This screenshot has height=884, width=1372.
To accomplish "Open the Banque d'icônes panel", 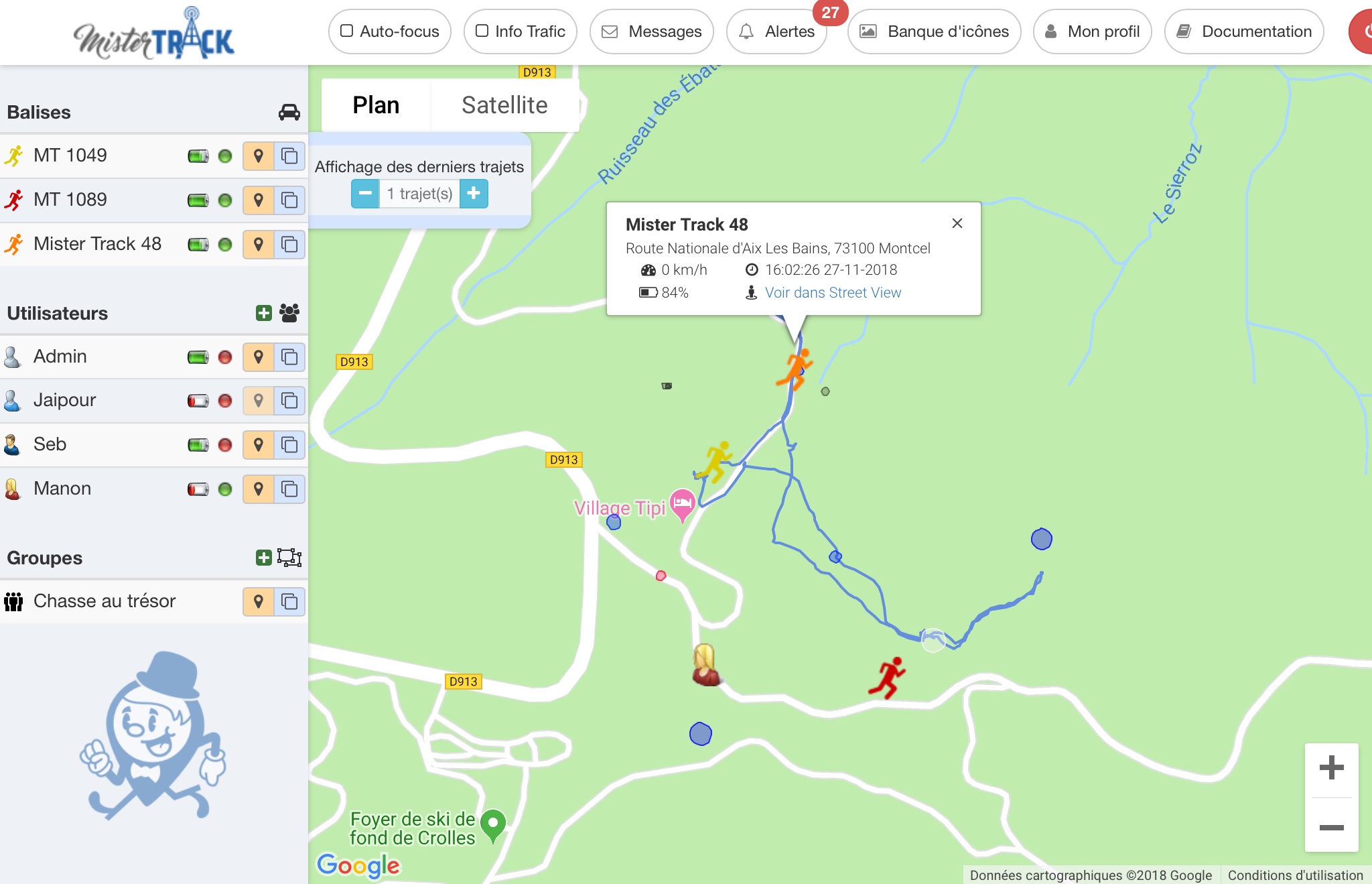I will (934, 31).
